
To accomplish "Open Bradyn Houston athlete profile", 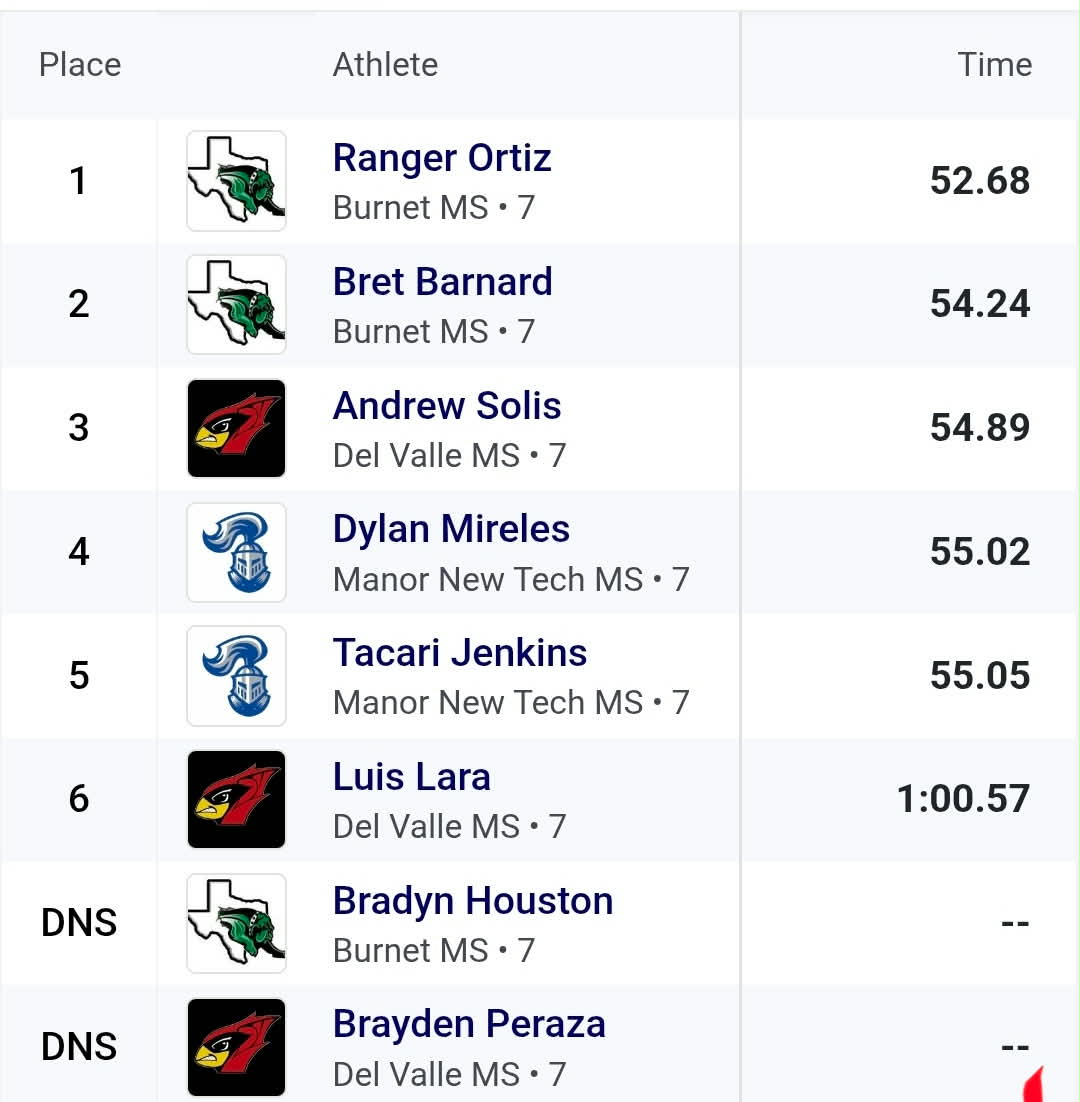I will (x=473, y=901).
